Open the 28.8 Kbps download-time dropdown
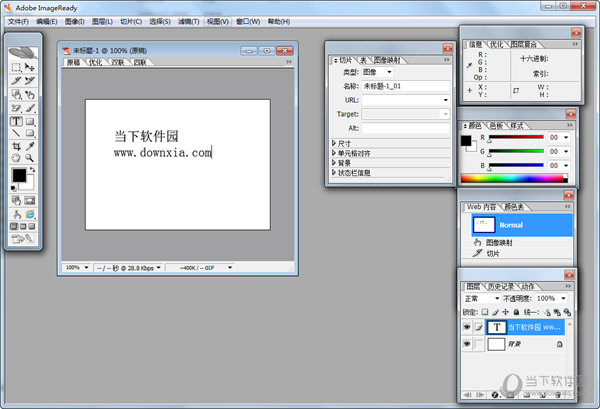Image resolution: width=600 pixels, height=409 pixels. click(x=158, y=267)
